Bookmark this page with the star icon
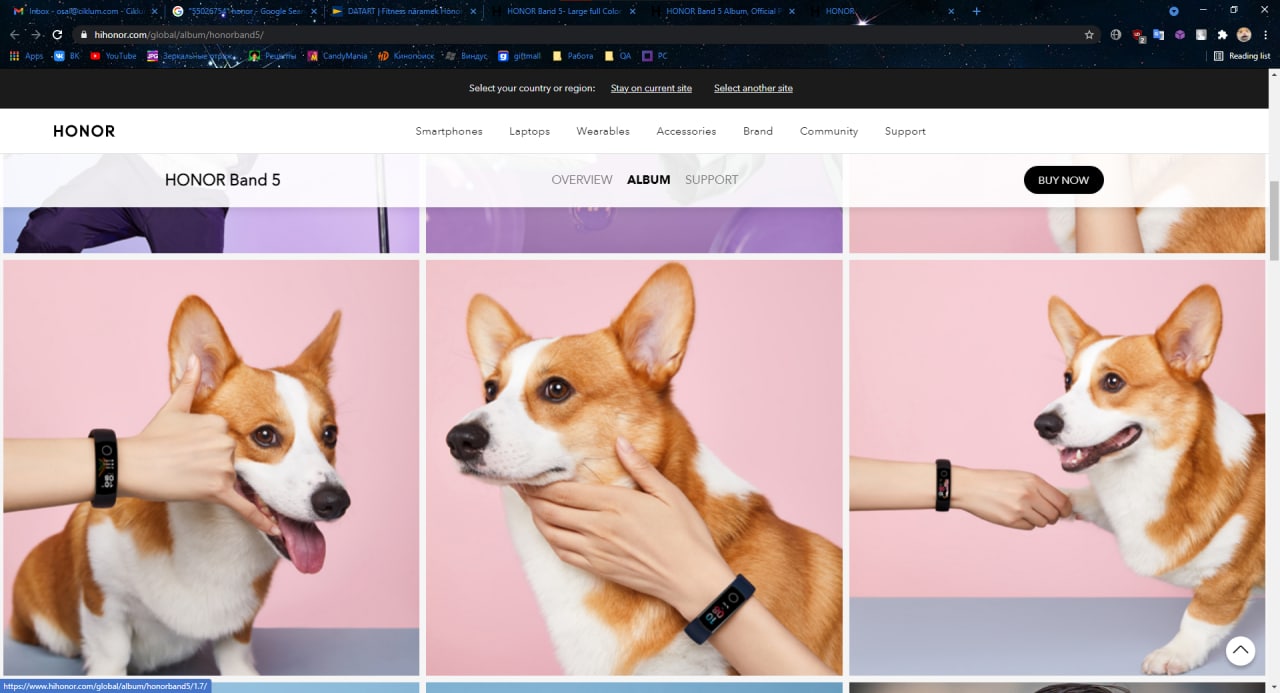 1089,34
